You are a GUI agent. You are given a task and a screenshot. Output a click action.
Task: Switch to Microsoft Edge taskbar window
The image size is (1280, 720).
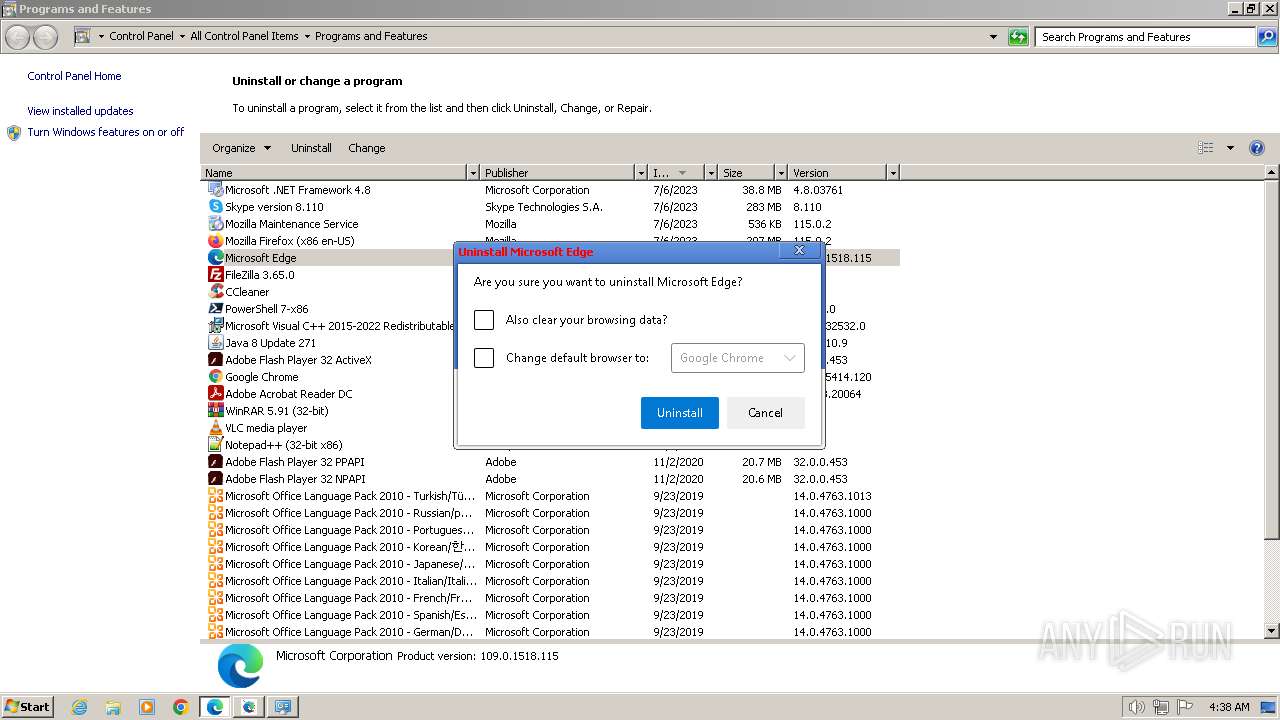[215, 707]
